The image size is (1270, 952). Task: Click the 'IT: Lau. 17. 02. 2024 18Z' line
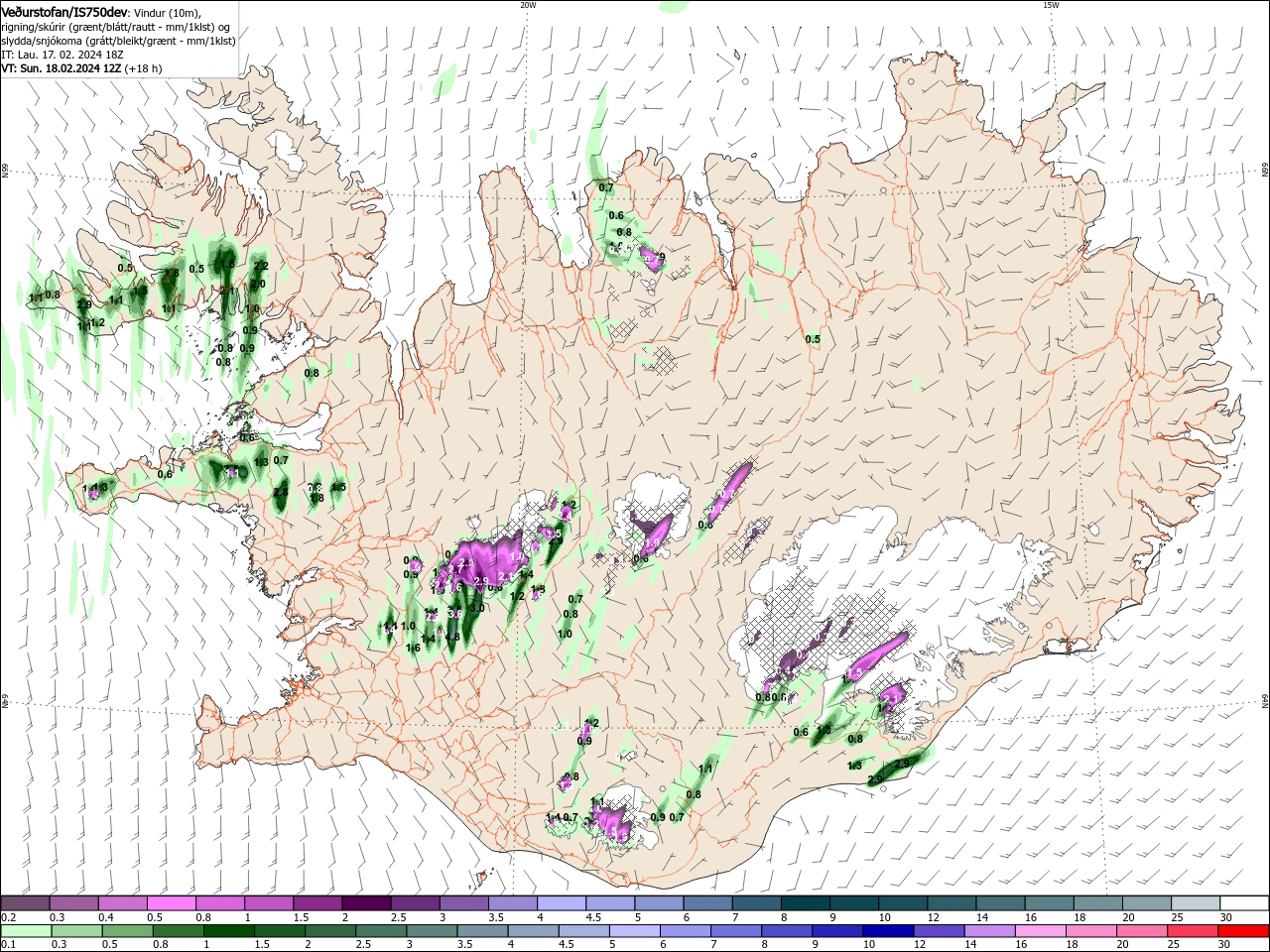click(62, 55)
